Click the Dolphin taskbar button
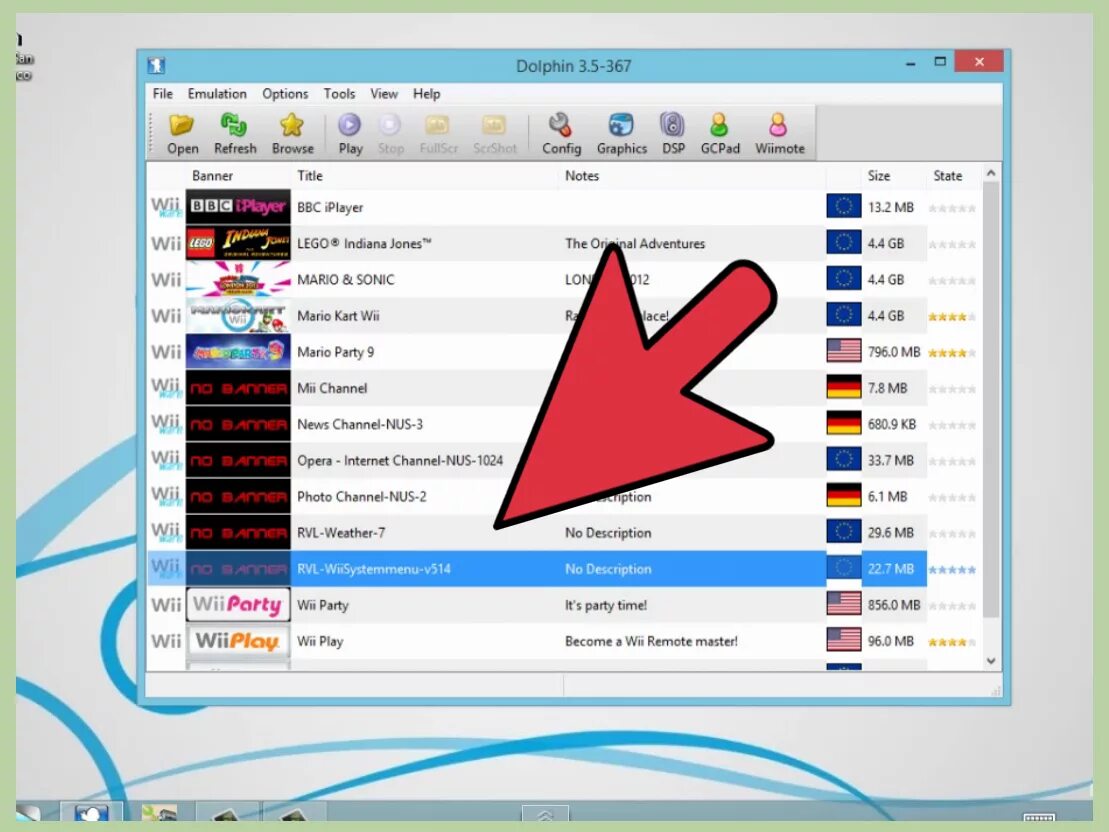The image size is (1109, 832). 91,811
